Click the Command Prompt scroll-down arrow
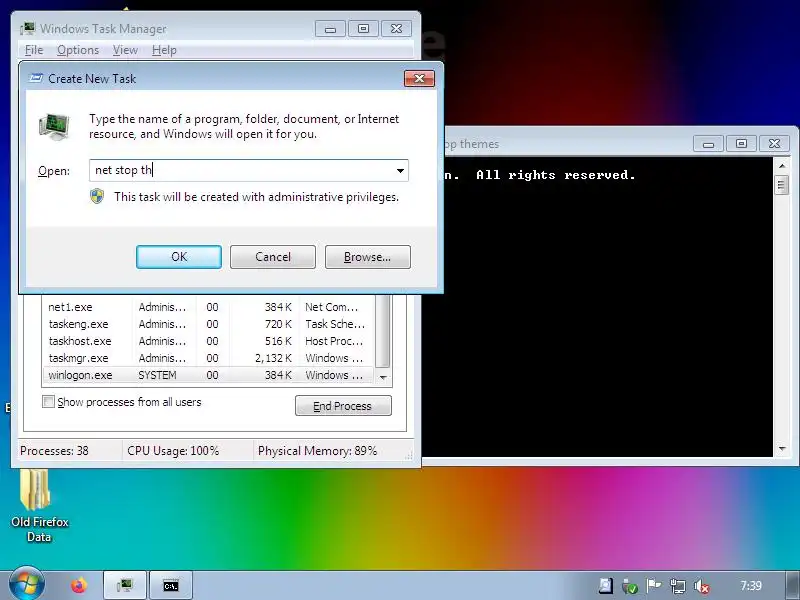The image size is (800, 600). tap(782, 449)
